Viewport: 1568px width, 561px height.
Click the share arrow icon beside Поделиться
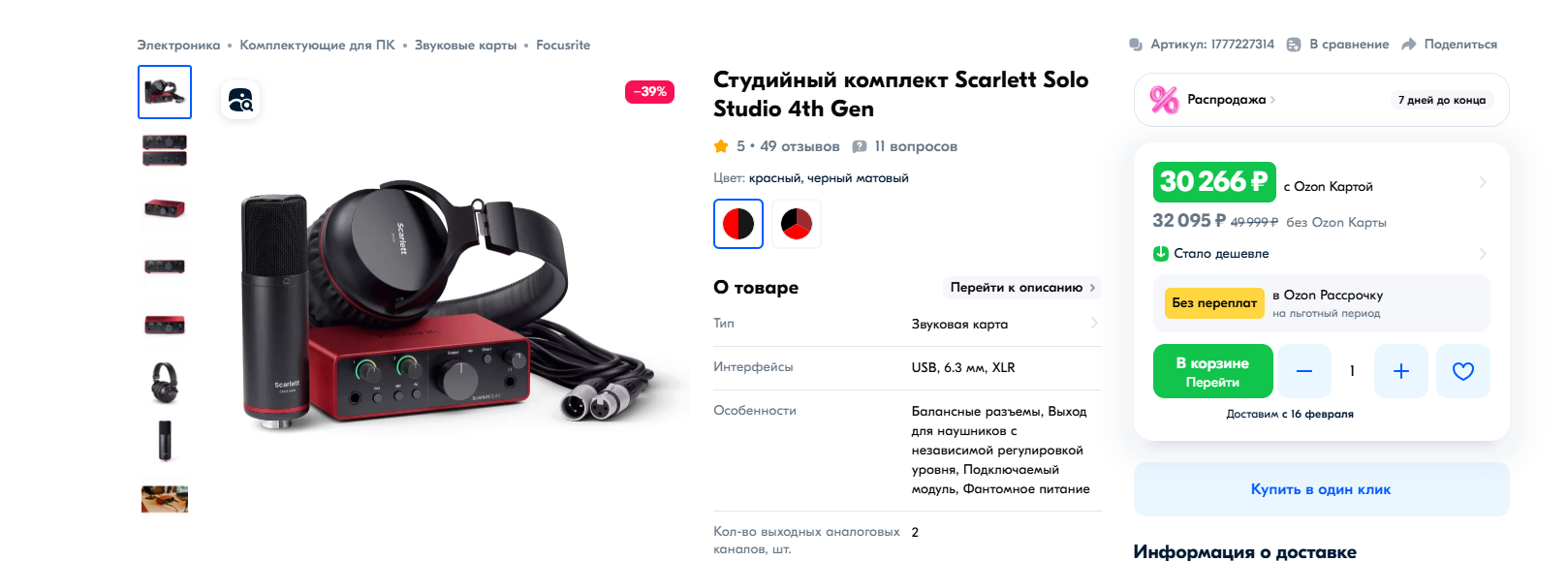click(x=1409, y=45)
